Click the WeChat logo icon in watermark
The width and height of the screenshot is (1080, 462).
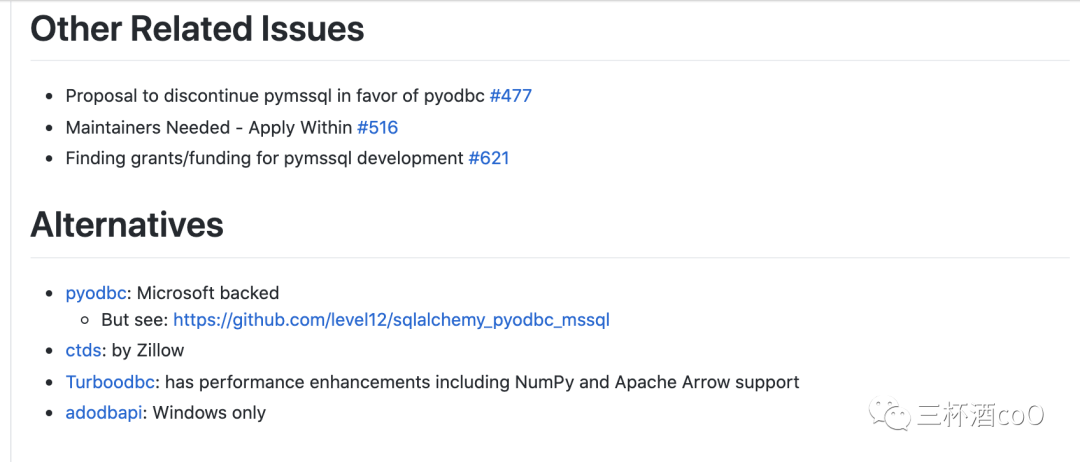(x=889, y=414)
